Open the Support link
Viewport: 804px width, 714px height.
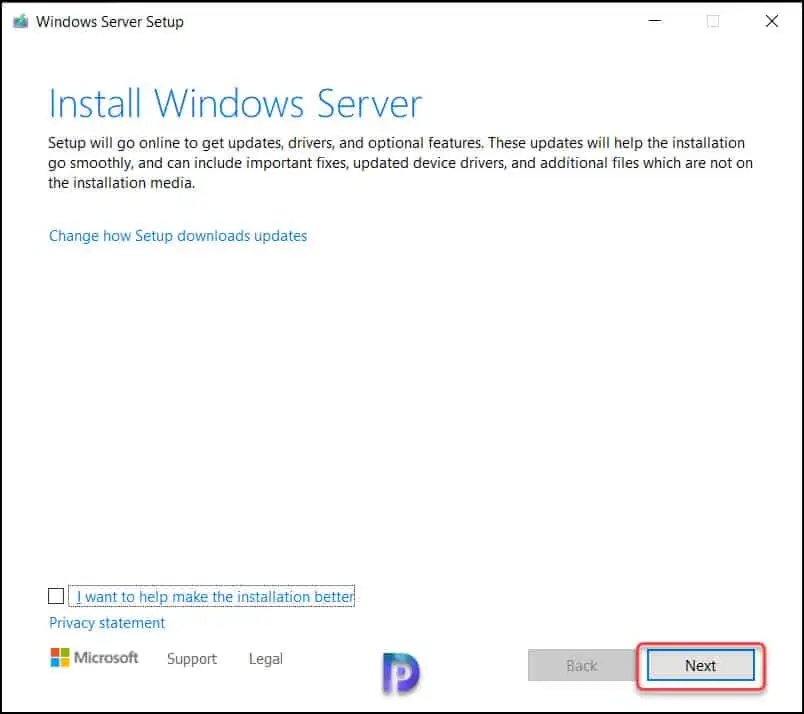tap(192, 659)
